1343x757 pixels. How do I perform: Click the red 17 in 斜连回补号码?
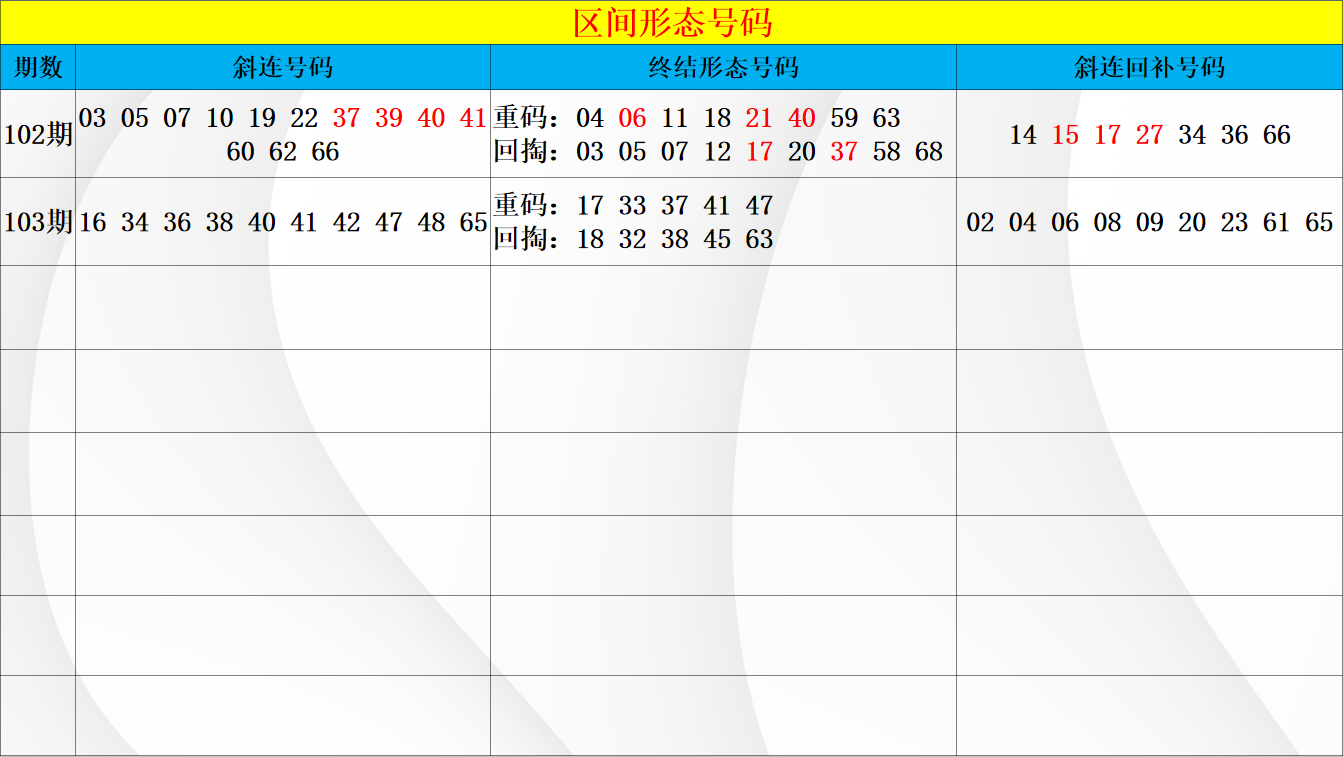pos(1107,135)
